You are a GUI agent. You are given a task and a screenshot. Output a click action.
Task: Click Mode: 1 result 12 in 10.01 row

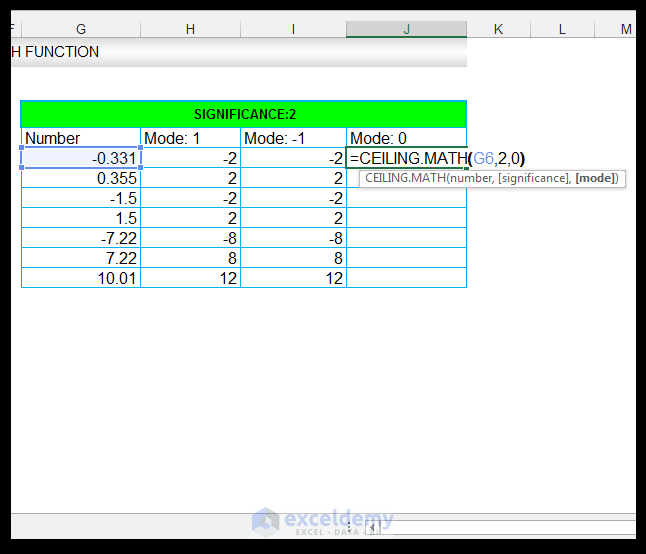pyautogui.click(x=190, y=278)
